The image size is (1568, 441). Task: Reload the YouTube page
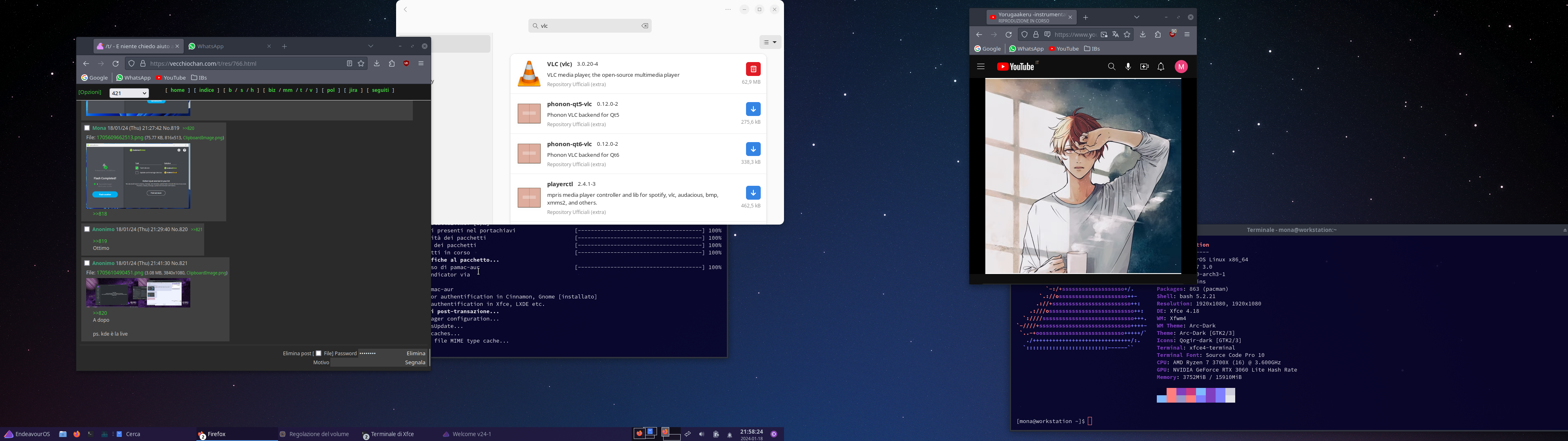[1009, 35]
